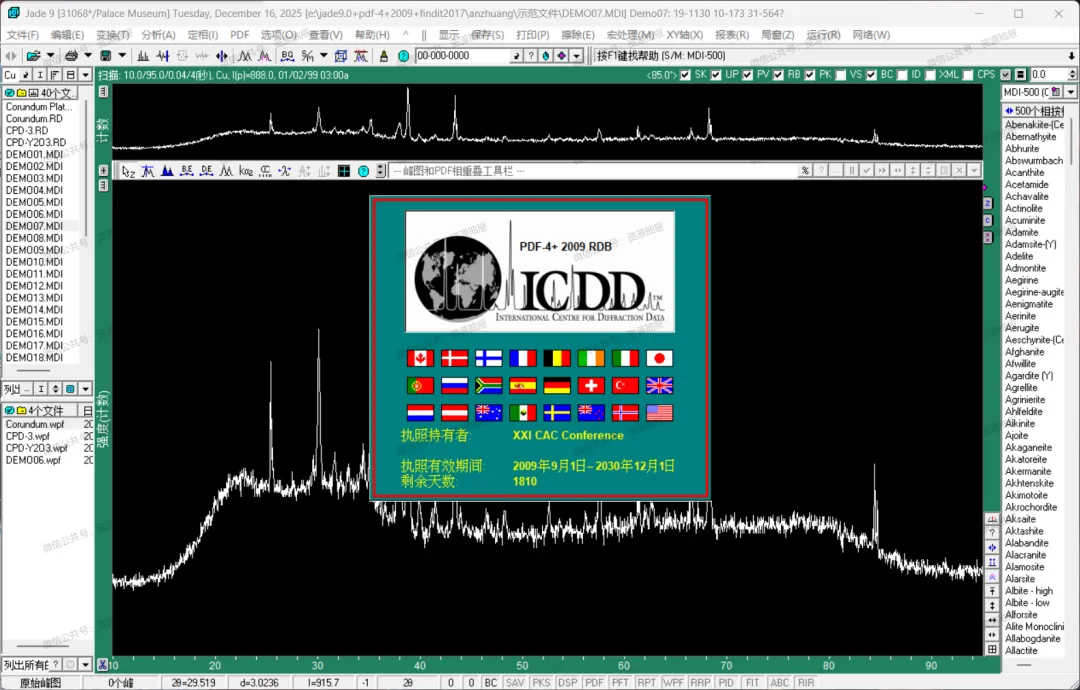Click the pink profile fitting peak icon
Viewport: 1080px width, 690px height.
pyautogui.click(x=264, y=56)
